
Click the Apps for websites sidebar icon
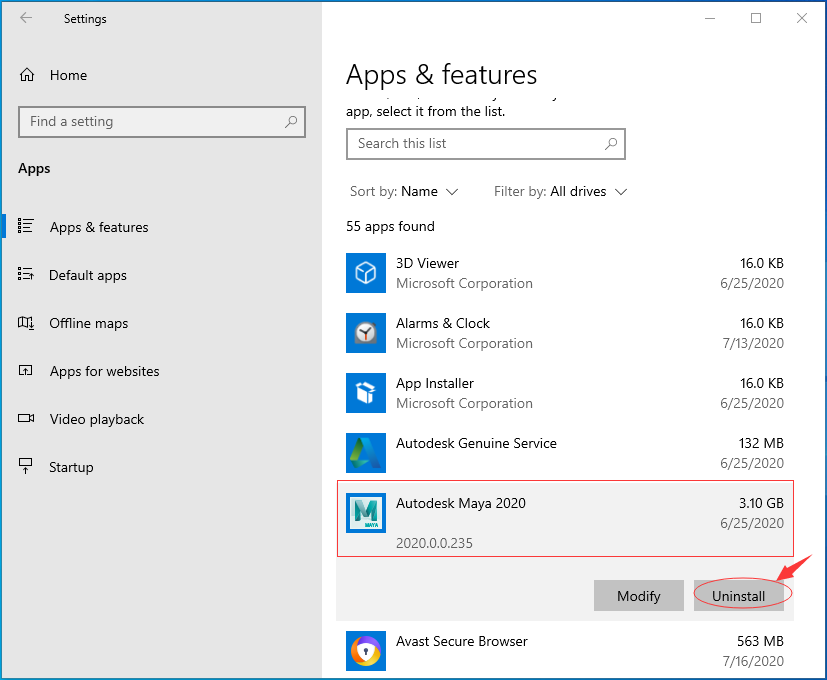25,370
